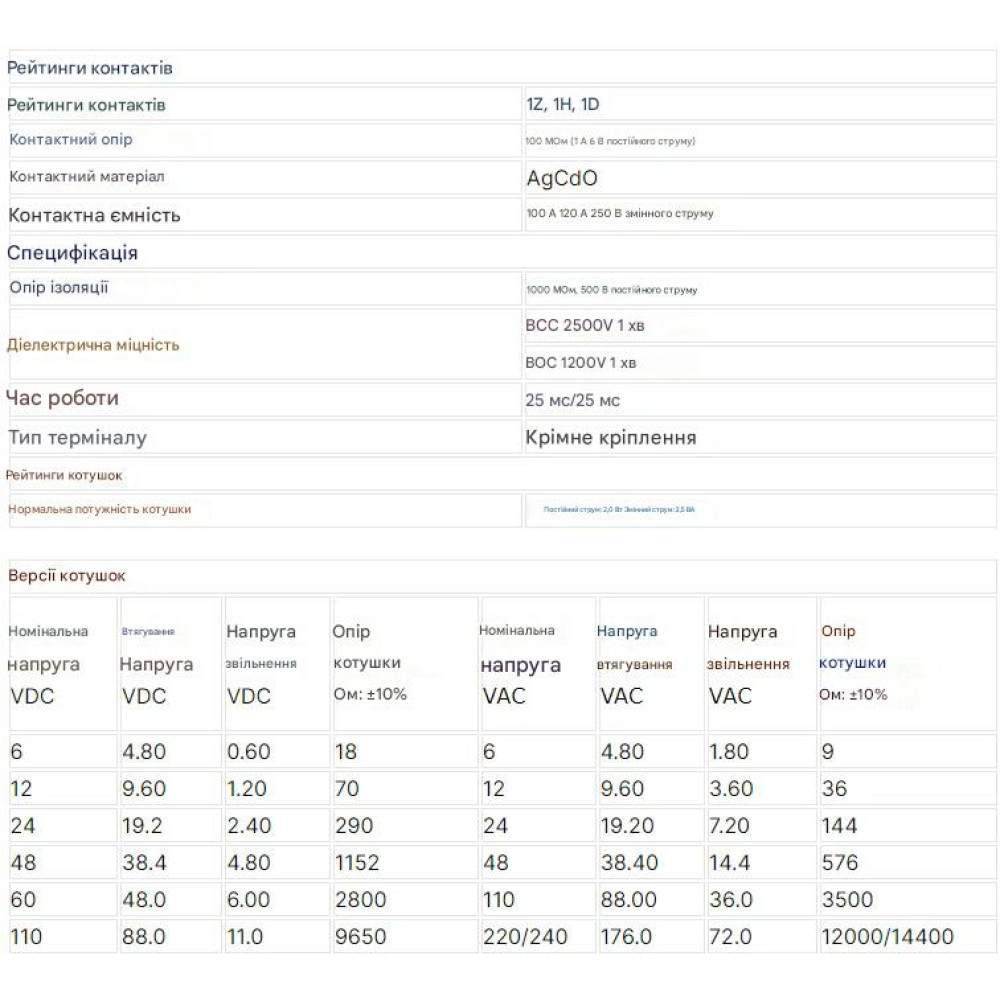Viewport: 1000px width, 1000px height.
Task: Click the "25 мс/25 мс" value cell
Action: [x=573, y=401]
